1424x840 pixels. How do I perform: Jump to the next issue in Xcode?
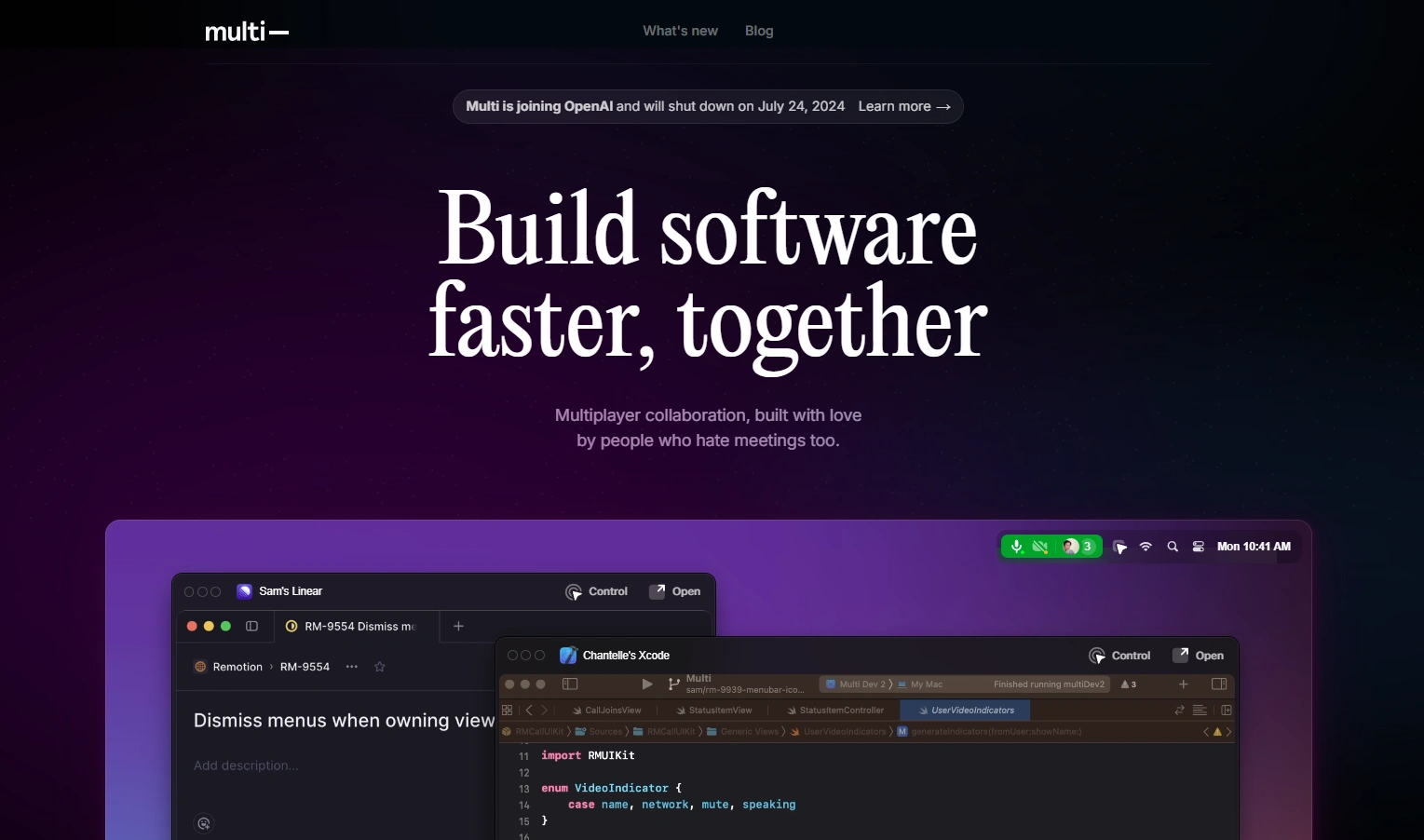1229,732
